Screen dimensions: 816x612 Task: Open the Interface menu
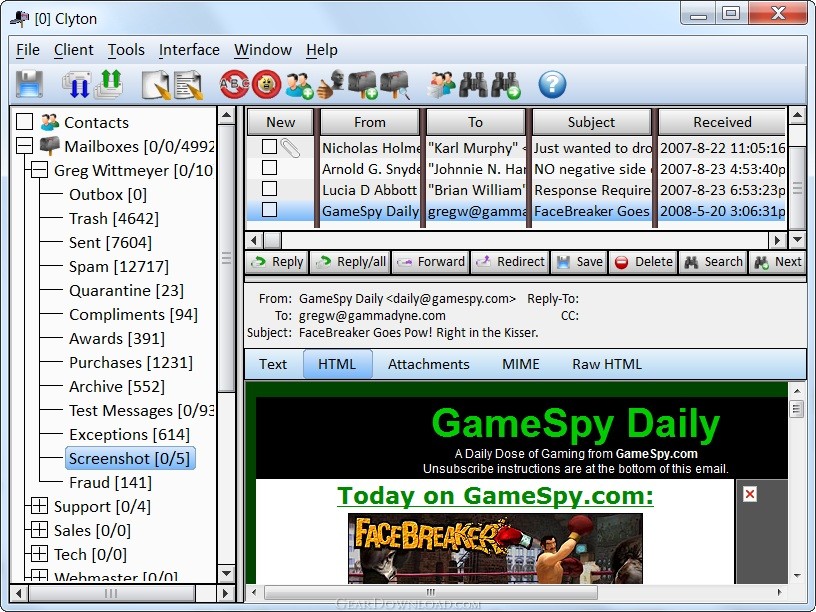(x=189, y=50)
